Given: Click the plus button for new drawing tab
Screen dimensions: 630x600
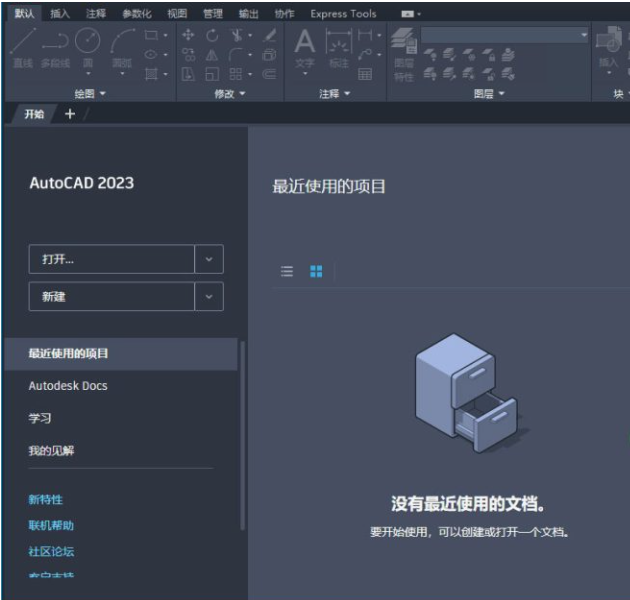Looking at the screenshot, I should 70,114.
